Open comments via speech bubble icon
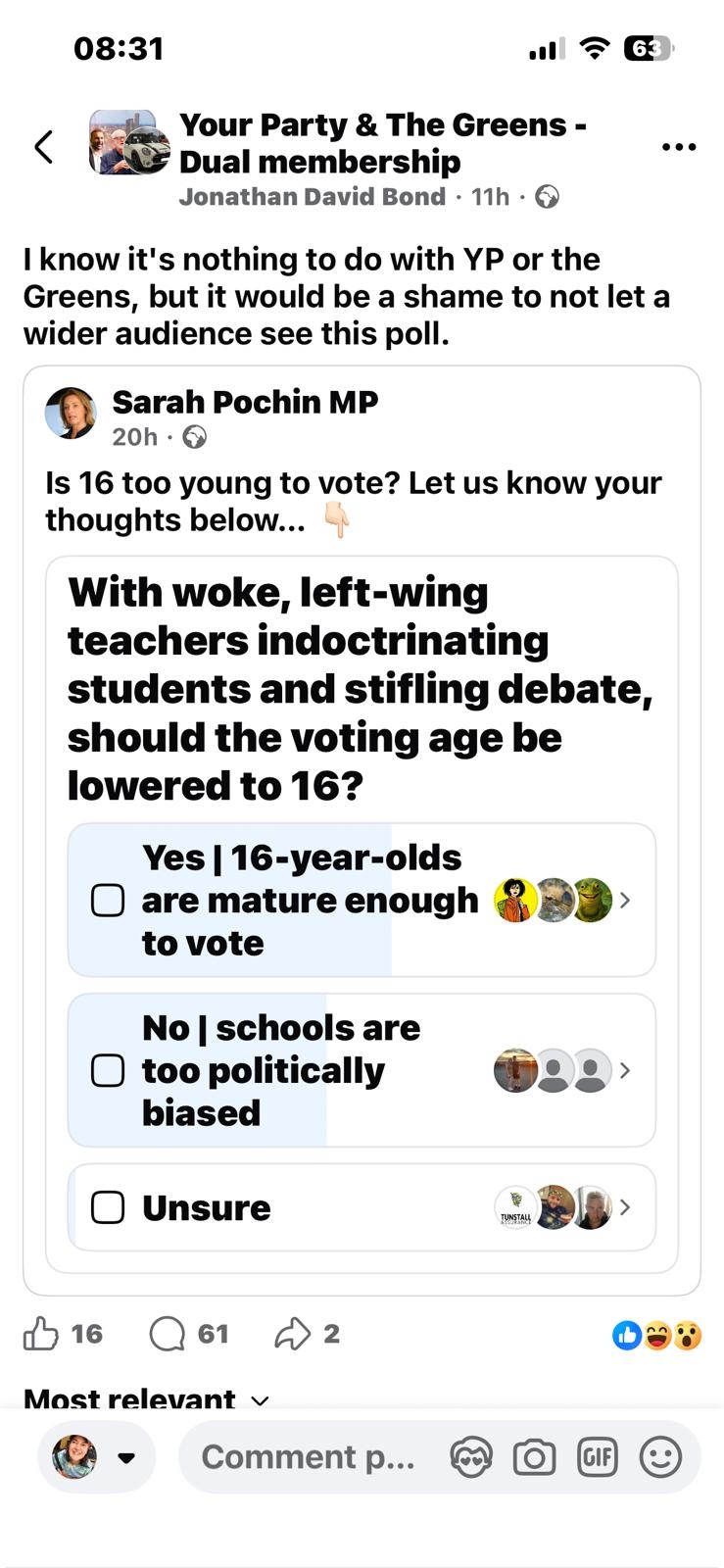 coord(168,1334)
